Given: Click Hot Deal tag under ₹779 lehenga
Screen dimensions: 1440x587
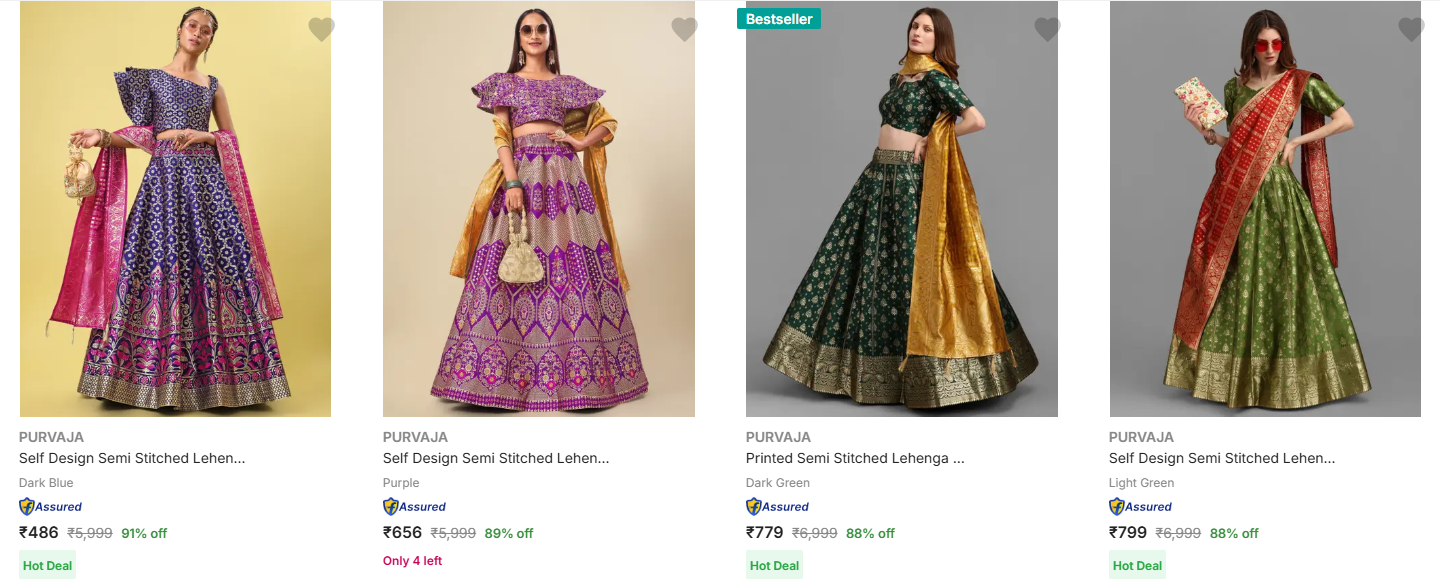Looking at the screenshot, I should 775,566.
